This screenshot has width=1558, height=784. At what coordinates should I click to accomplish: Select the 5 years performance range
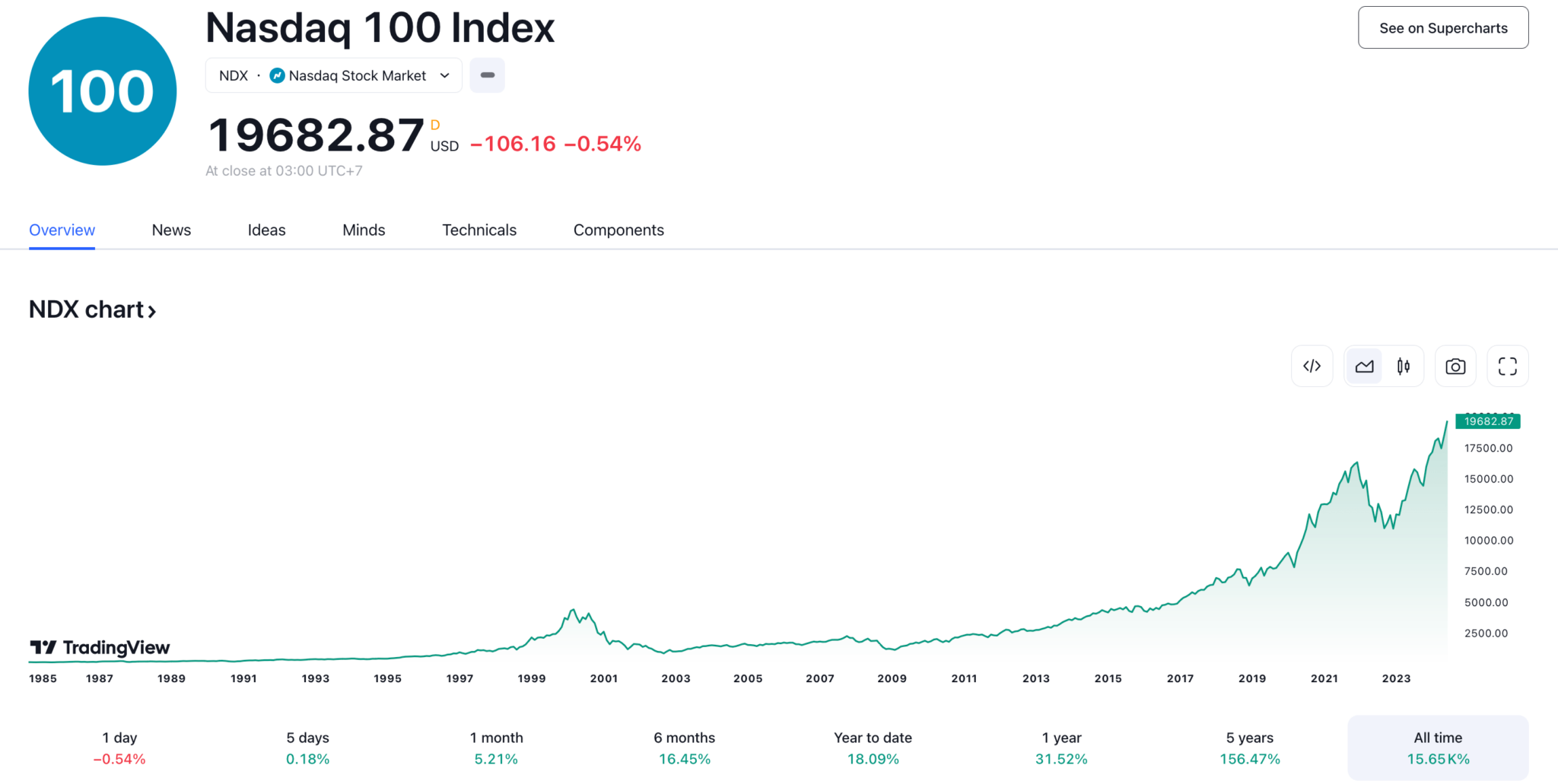click(x=1250, y=747)
